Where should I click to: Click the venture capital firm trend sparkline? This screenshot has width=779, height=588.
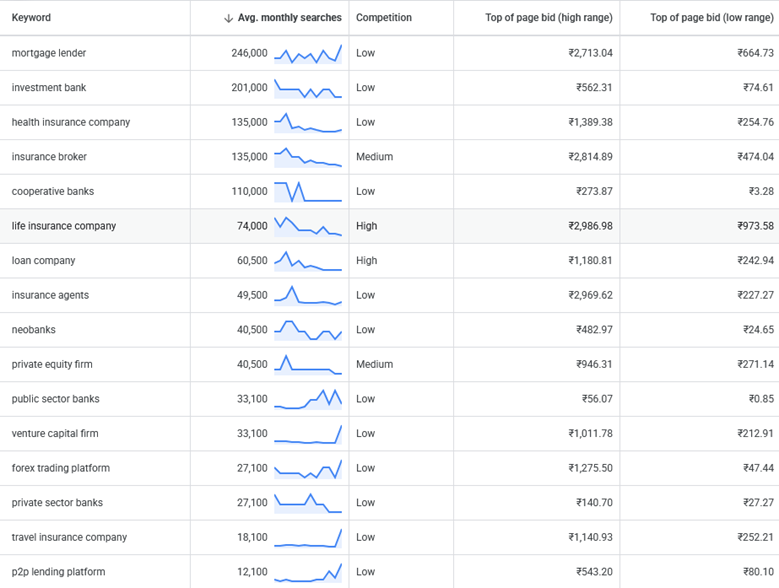[x=308, y=434]
